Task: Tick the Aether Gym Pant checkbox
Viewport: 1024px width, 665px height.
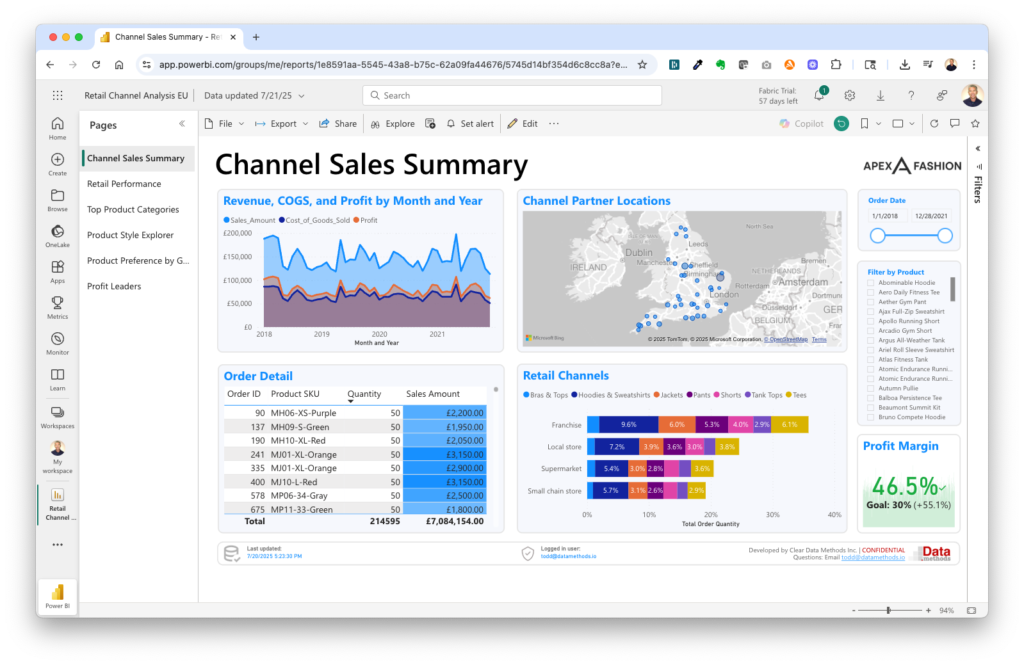Action: coord(871,302)
